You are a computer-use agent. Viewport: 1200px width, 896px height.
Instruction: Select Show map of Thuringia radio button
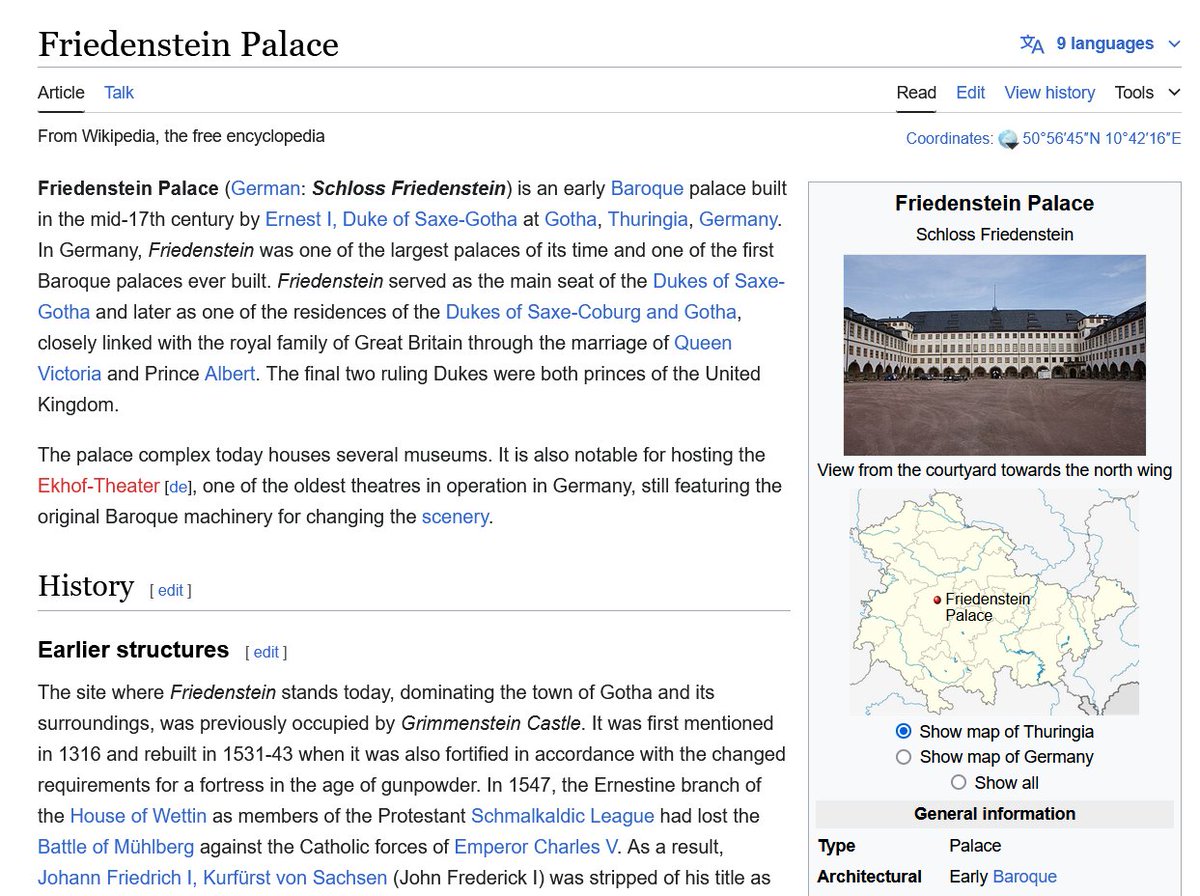coord(904,731)
